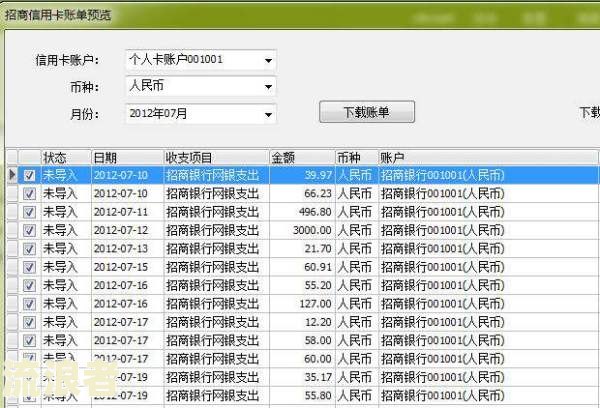Select the amount cell 496.80
The image size is (600, 408).
302,212
